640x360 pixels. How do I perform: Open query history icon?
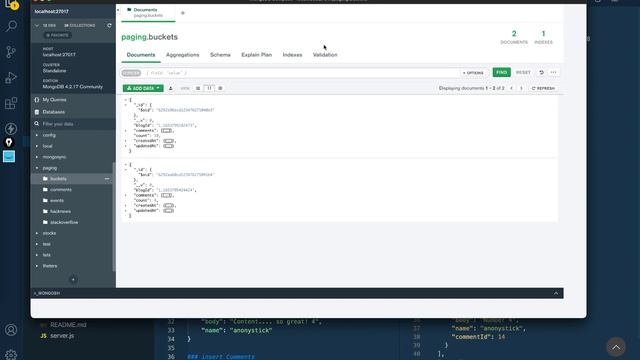(x=542, y=72)
